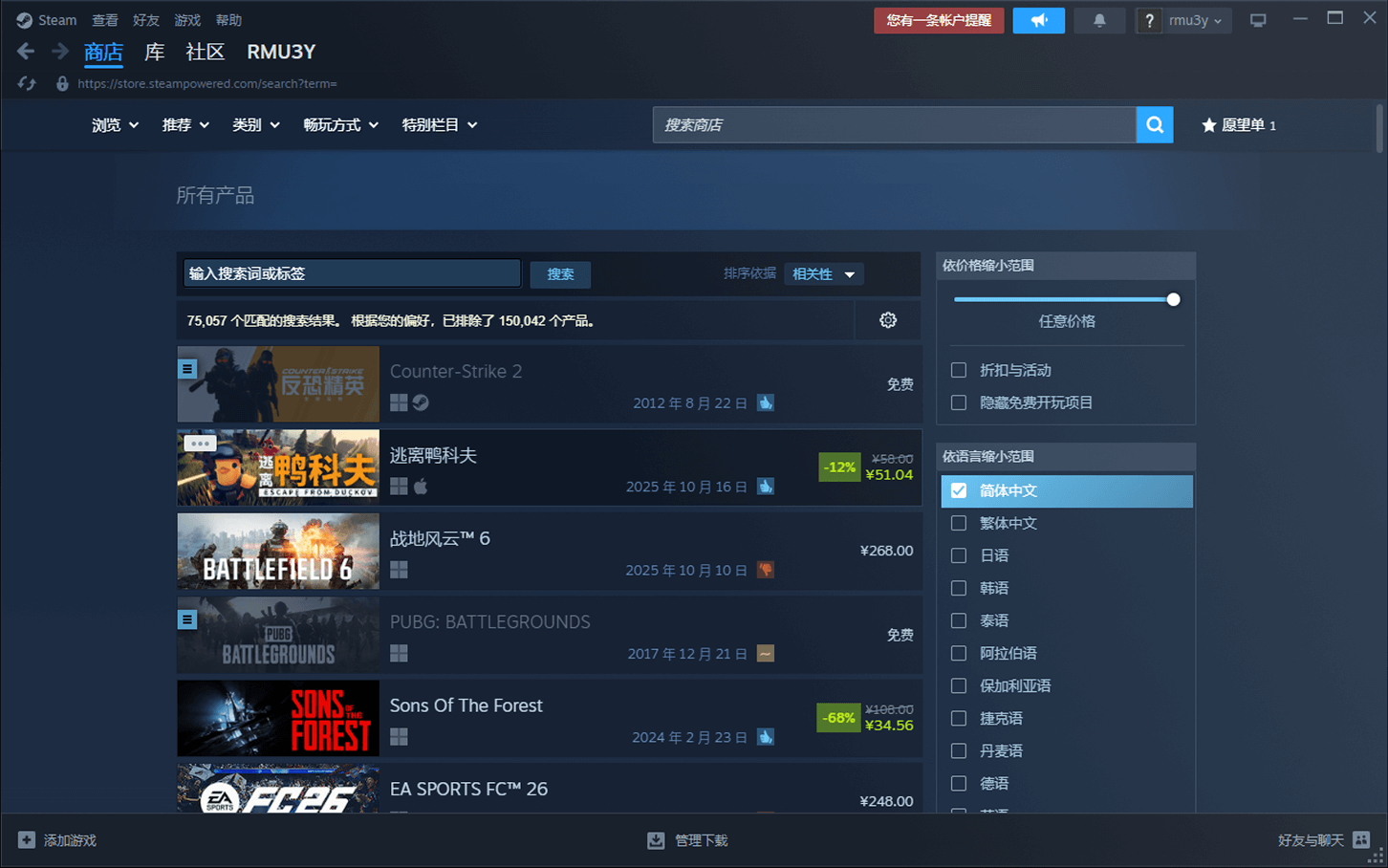Expand the 浏览 navigation dropdown

click(x=115, y=125)
